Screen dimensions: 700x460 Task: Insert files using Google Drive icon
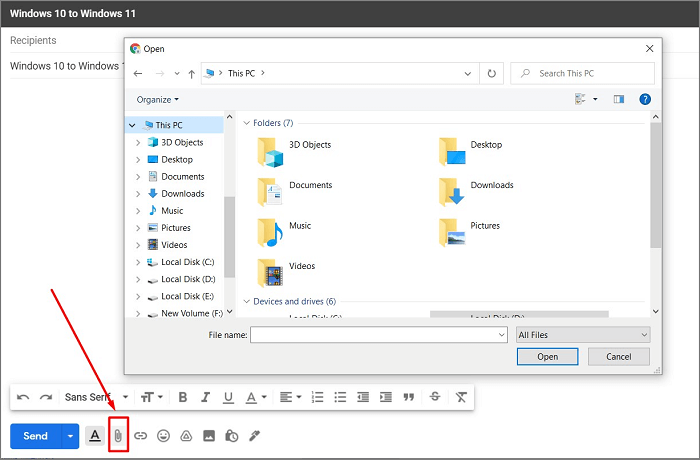pos(186,436)
